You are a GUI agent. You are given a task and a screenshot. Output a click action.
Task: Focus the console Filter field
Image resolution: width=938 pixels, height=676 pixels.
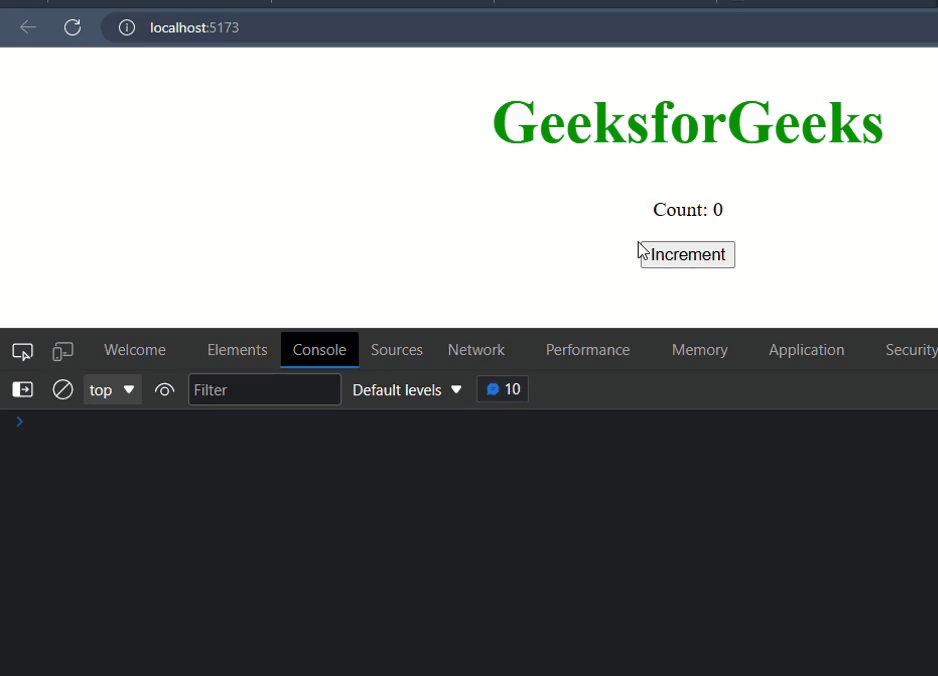[x=264, y=390]
